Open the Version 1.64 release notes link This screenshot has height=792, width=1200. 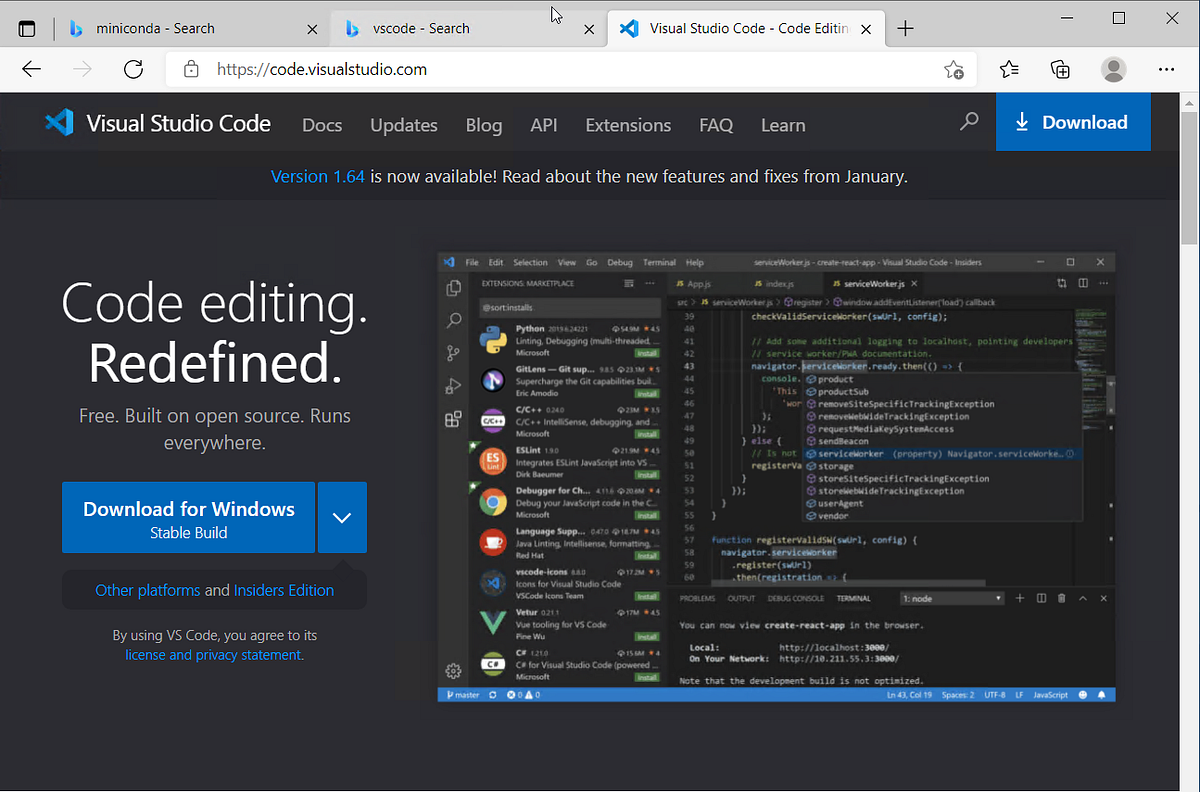pos(318,176)
